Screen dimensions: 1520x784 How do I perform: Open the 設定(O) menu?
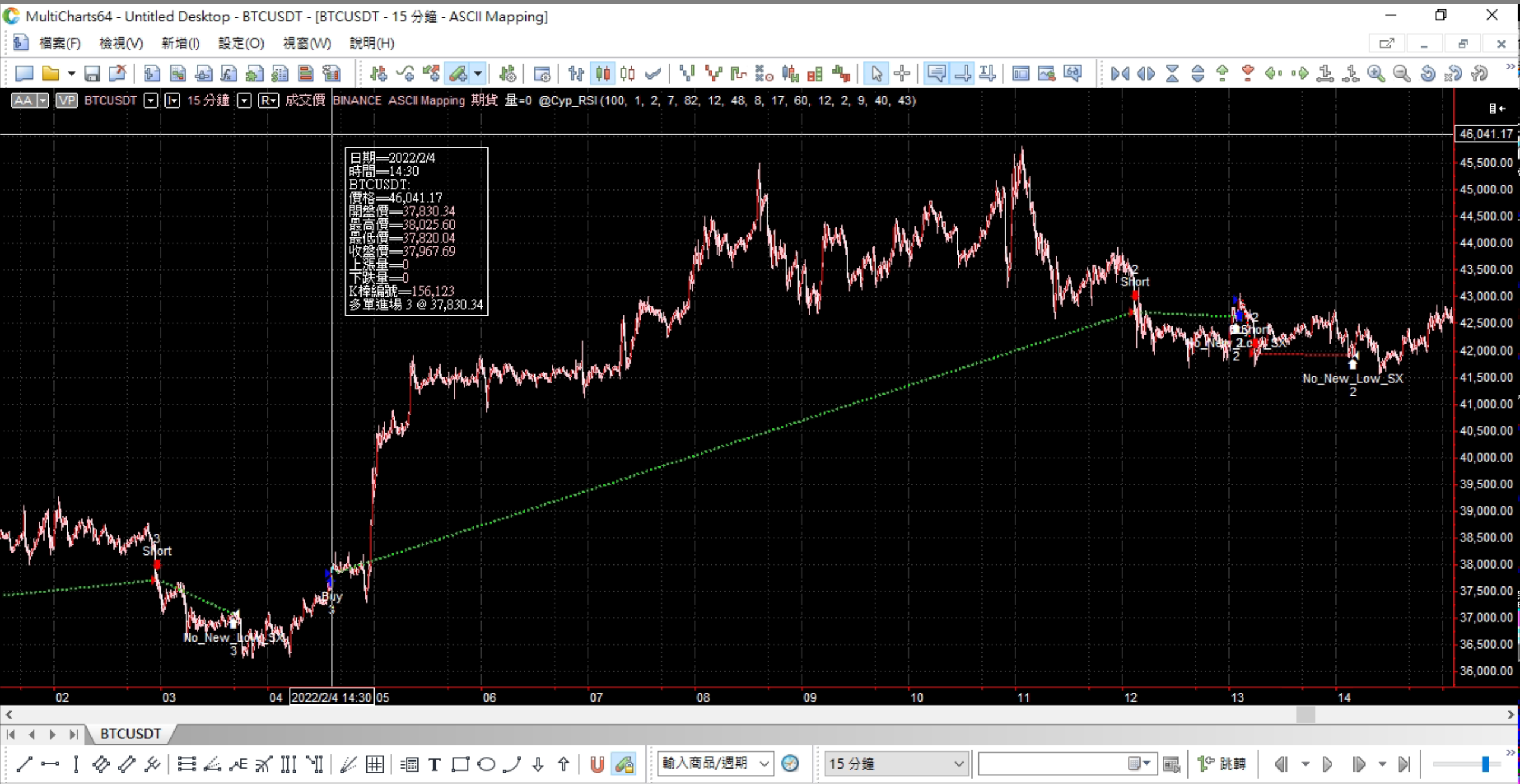pyautogui.click(x=240, y=43)
